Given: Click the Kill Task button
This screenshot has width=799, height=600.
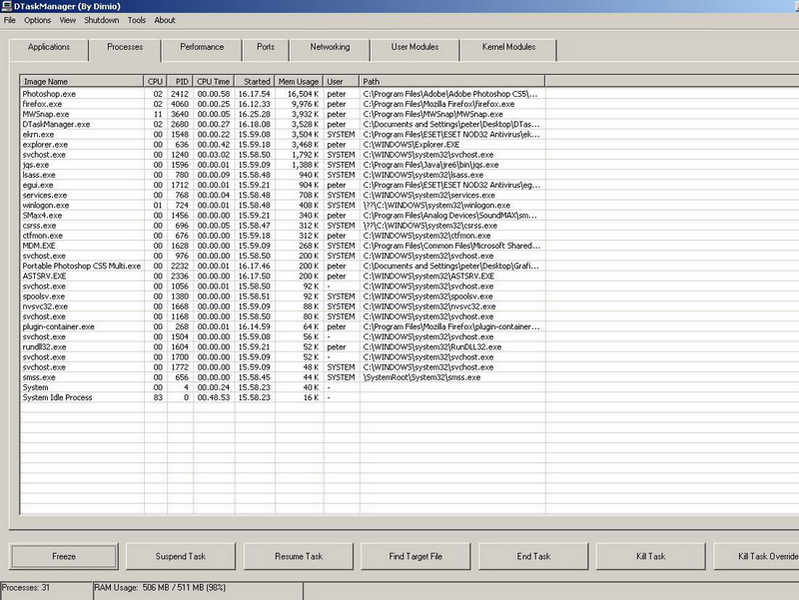Looking at the screenshot, I should 651,556.
